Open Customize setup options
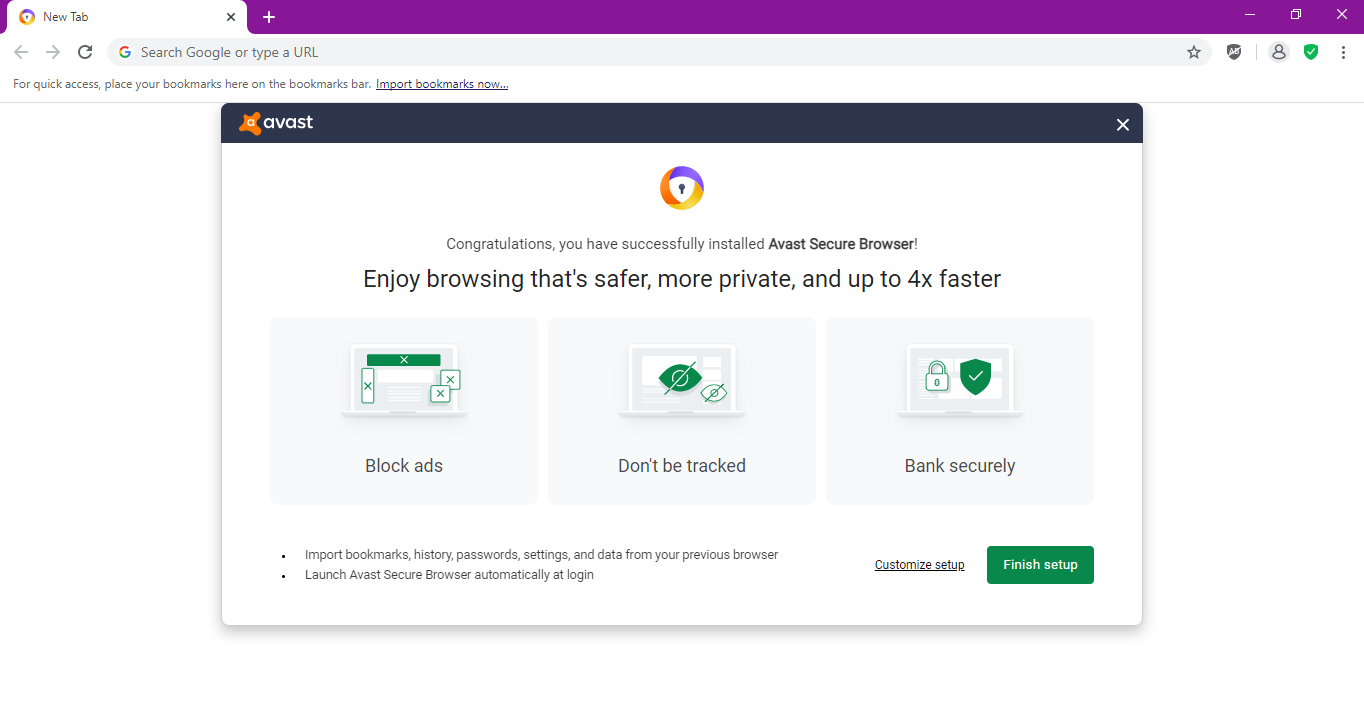Image resolution: width=1364 pixels, height=724 pixels. (x=919, y=564)
